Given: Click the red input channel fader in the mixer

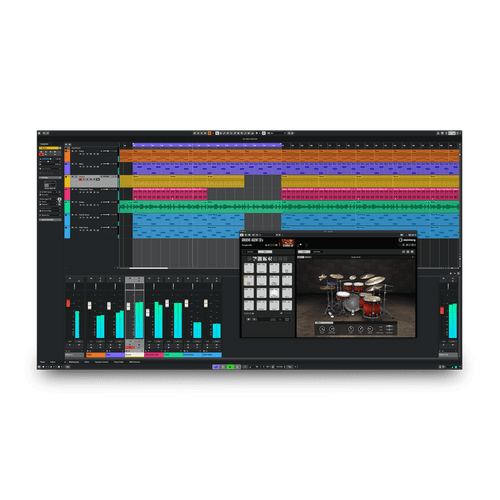Looking at the screenshot, I should (68, 303).
